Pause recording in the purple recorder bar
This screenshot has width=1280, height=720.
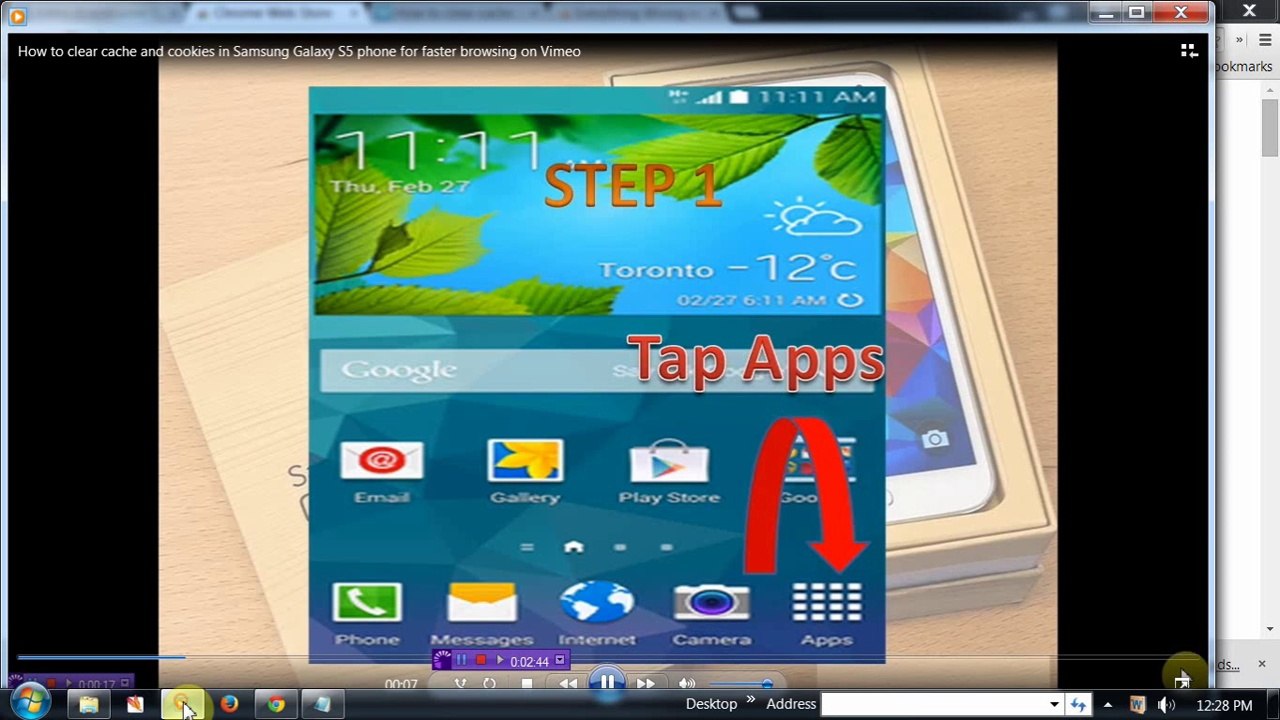click(x=462, y=660)
